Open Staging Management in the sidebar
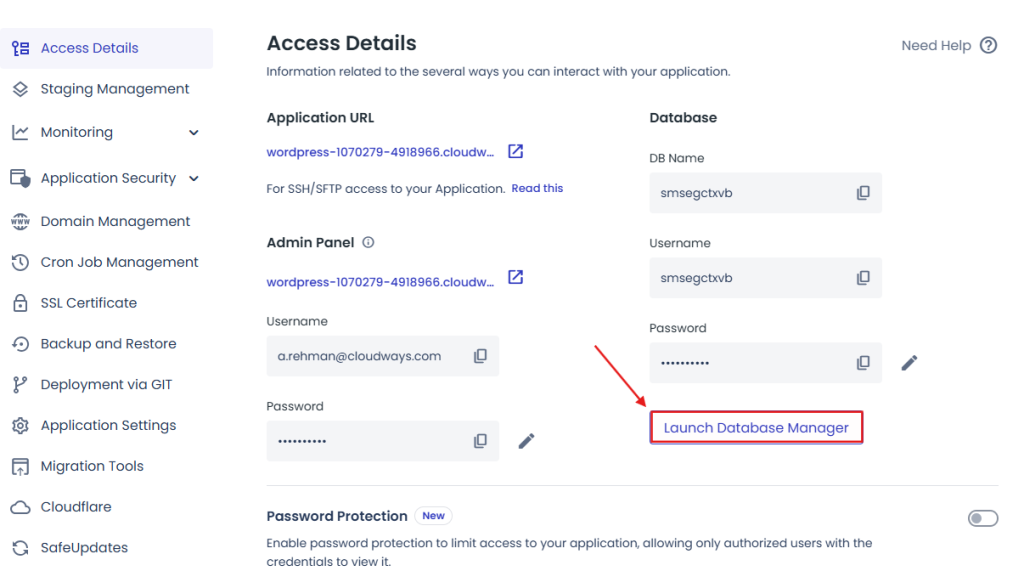This screenshot has width=1024, height=588. pyautogui.click(x=114, y=88)
